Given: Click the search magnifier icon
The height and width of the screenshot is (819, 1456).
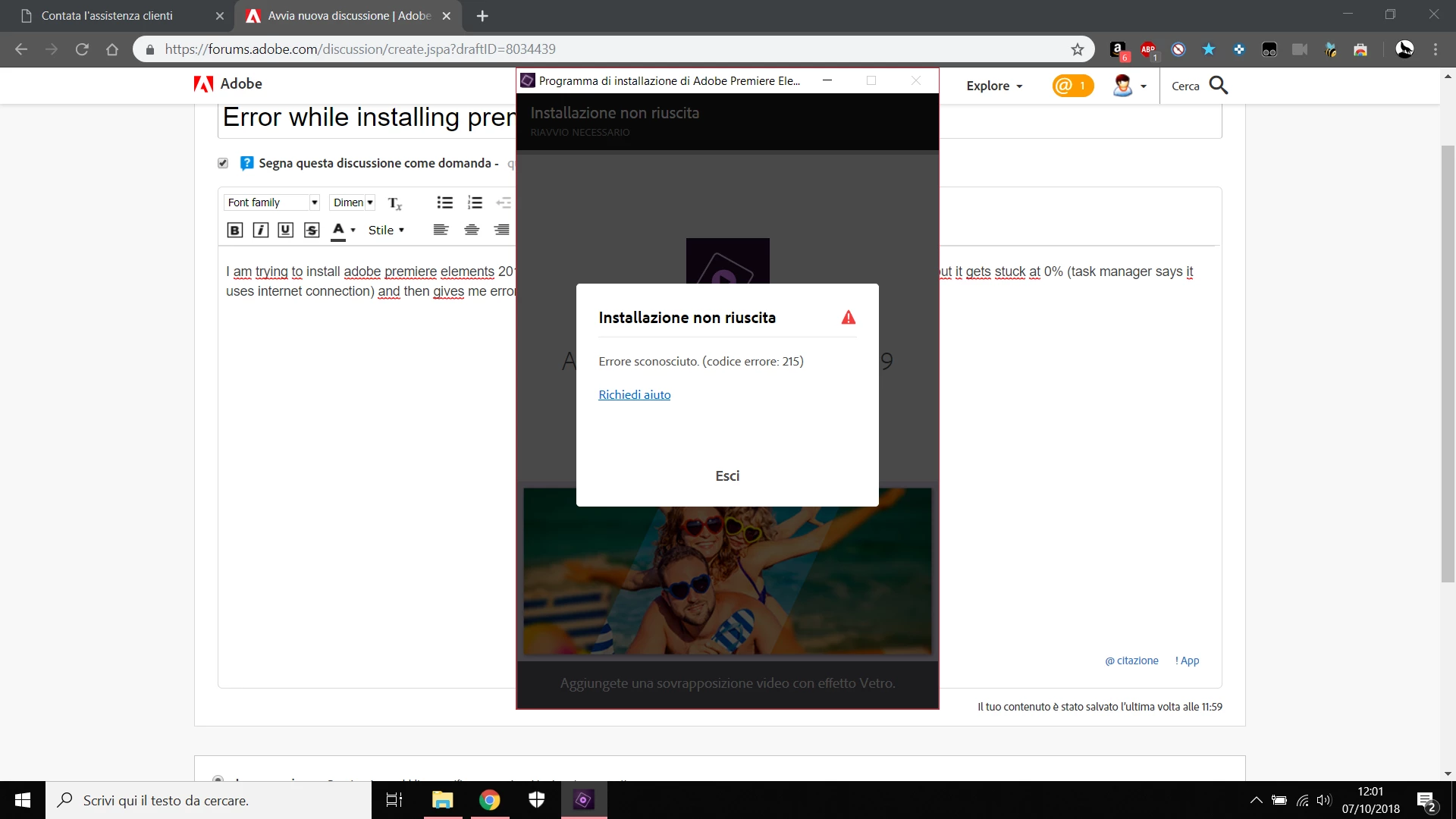Looking at the screenshot, I should [1219, 86].
